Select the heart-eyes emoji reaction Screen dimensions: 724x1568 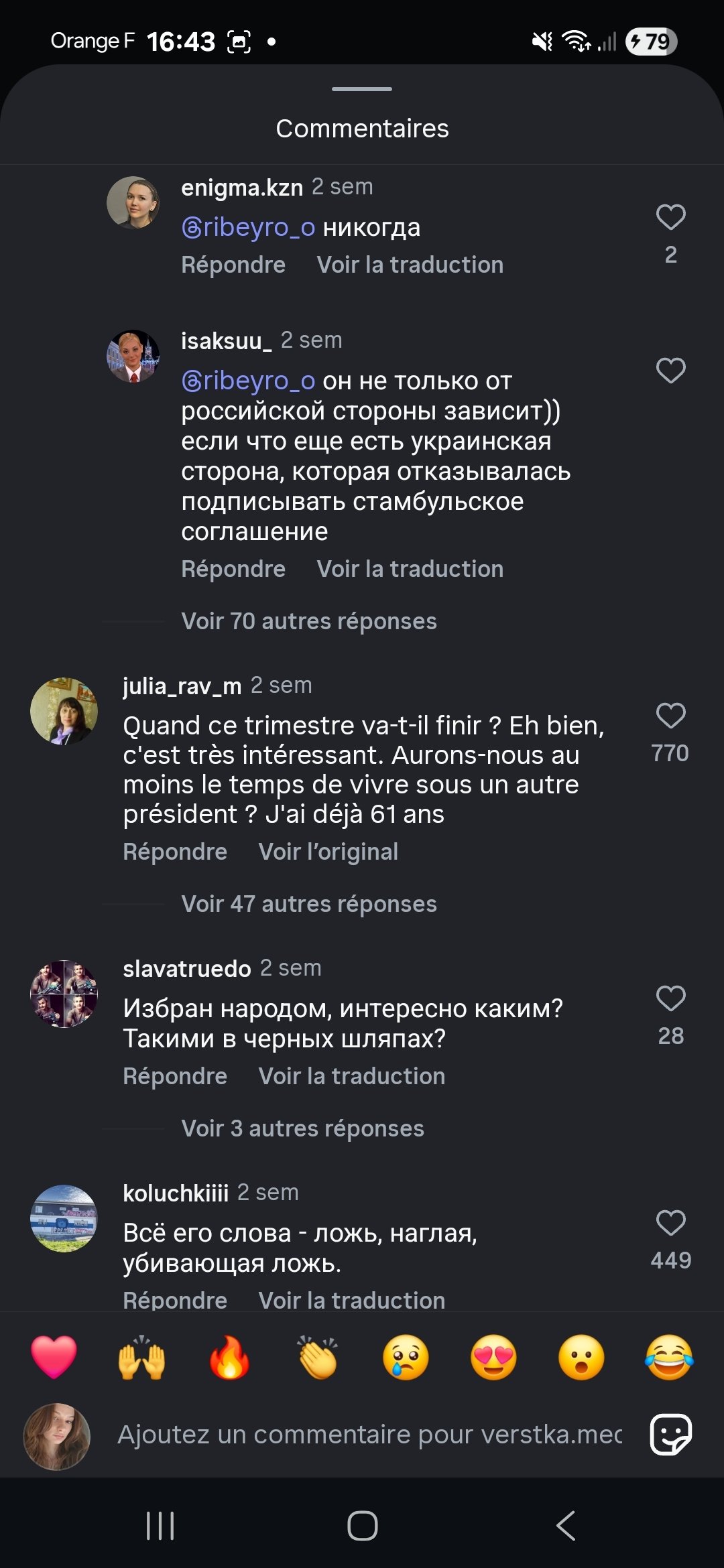point(493,1358)
